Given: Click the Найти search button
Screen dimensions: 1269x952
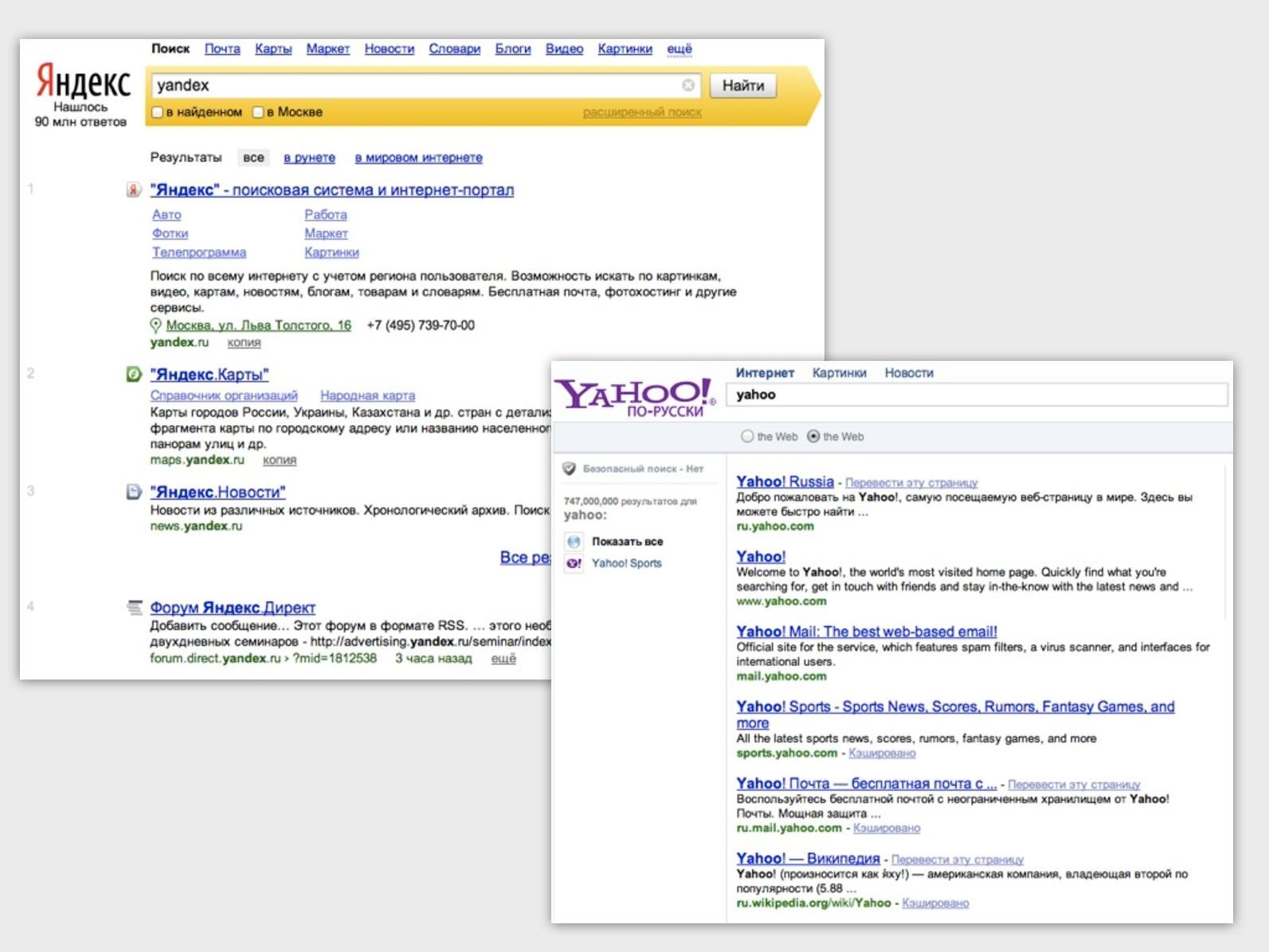Looking at the screenshot, I should click(x=743, y=85).
